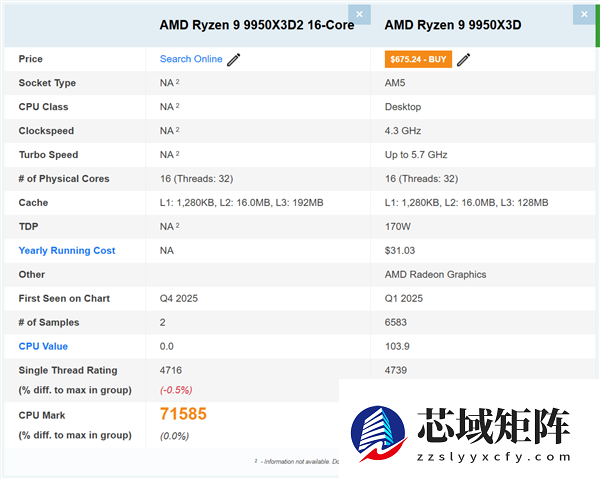
Task: Edit price pencil icon beside $675.24 button
Action: pos(463,59)
